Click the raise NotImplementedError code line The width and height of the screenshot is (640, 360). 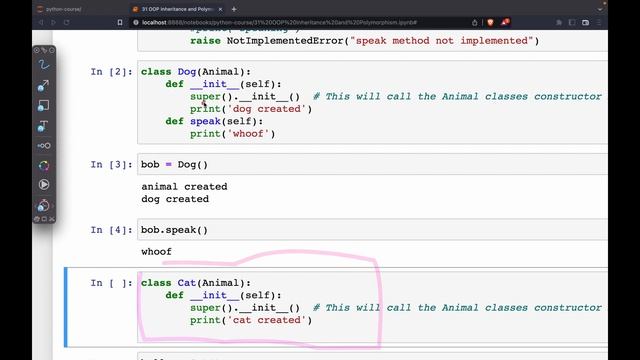click(x=364, y=41)
